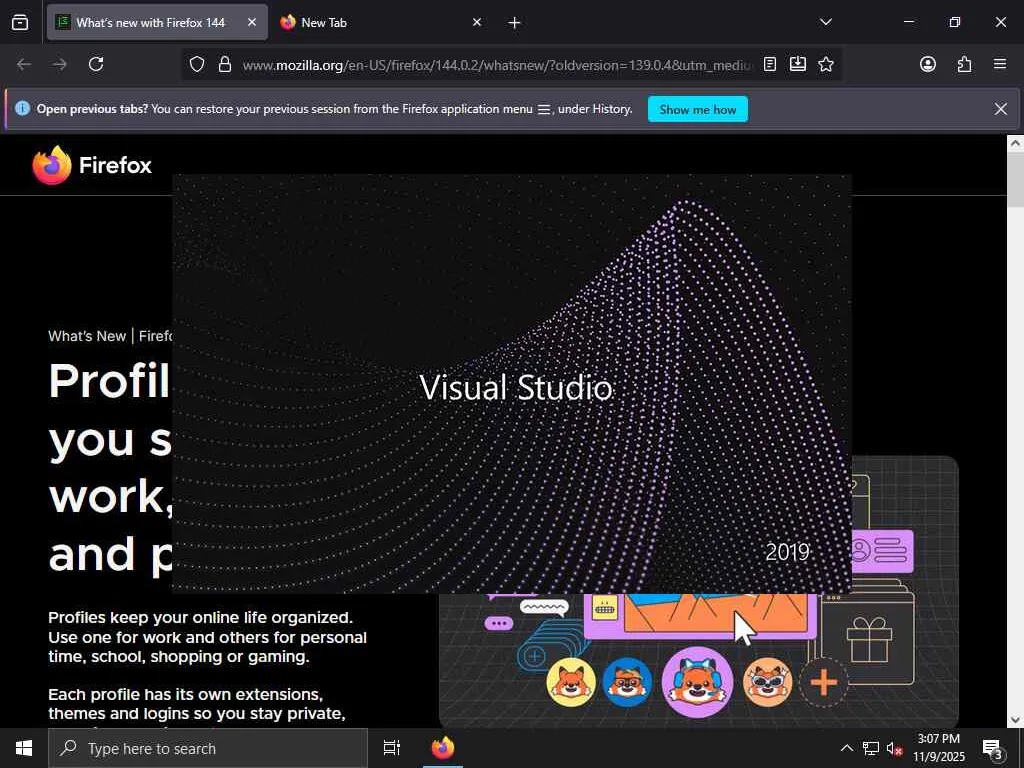Dismiss the Open previous tabs notification bar
The width and height of the screenshot is (1024, 768).
tap(1000, 109)
